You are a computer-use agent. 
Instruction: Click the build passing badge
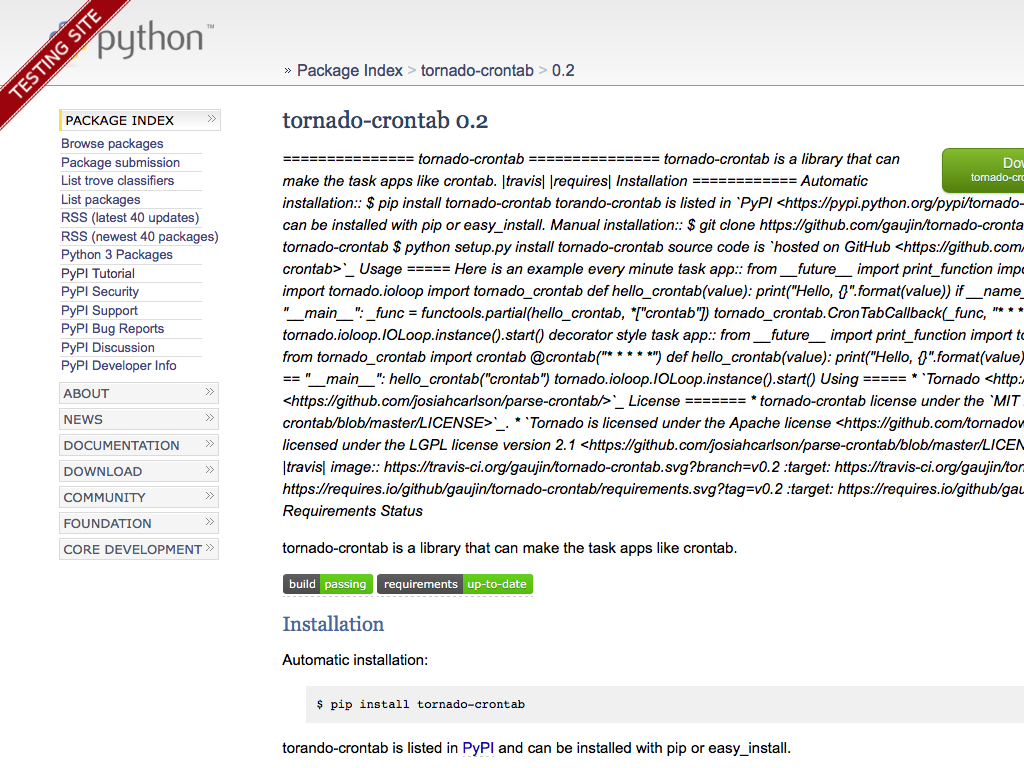(327, 584)
